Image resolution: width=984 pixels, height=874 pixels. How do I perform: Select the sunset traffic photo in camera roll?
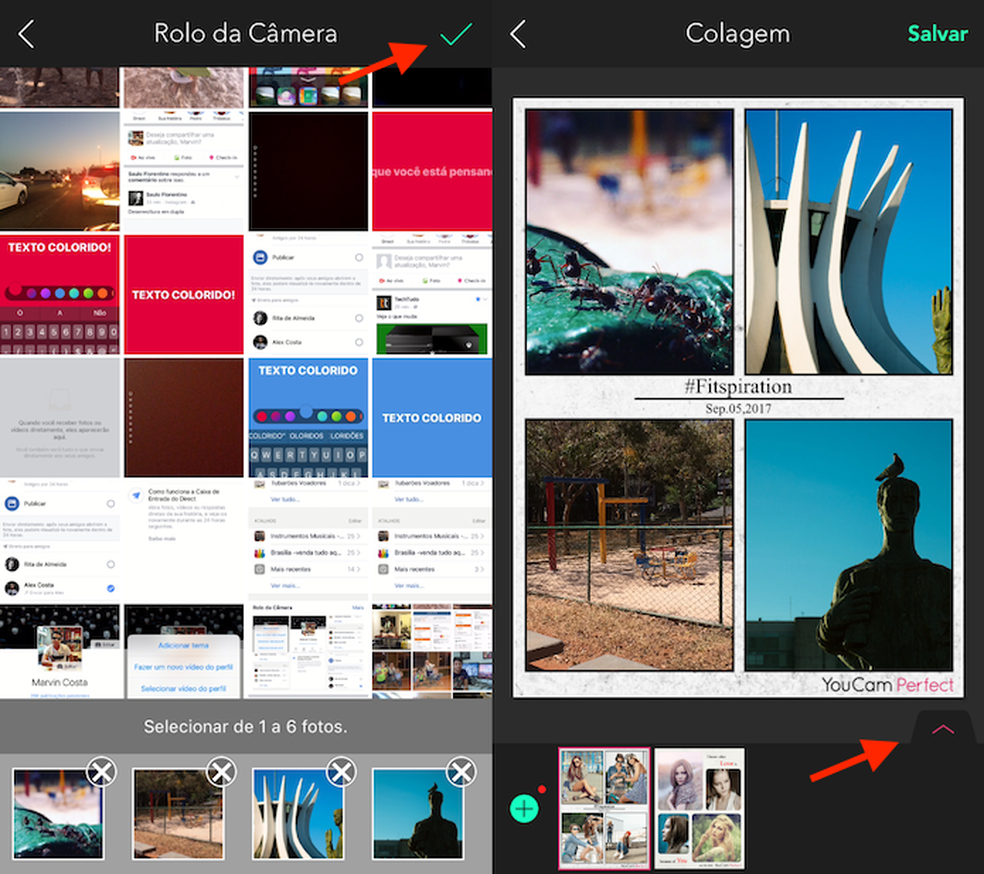tap(60, 168)
